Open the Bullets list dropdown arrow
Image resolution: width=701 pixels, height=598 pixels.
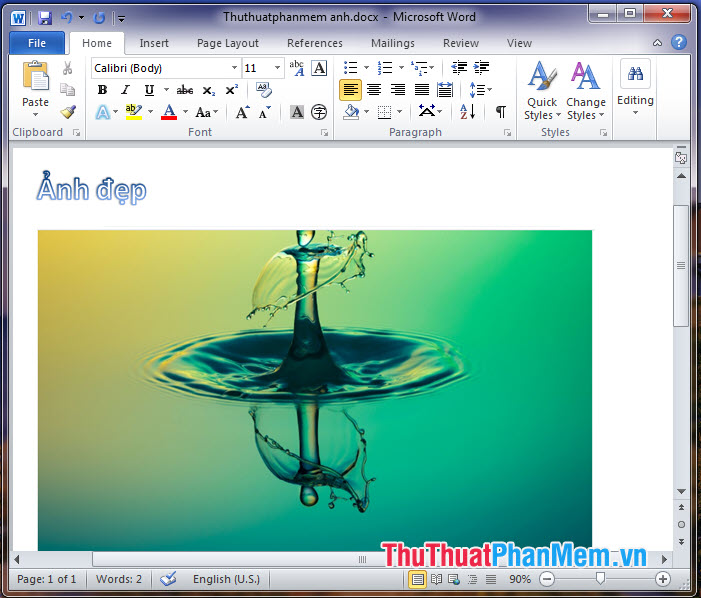coord(367,67)
